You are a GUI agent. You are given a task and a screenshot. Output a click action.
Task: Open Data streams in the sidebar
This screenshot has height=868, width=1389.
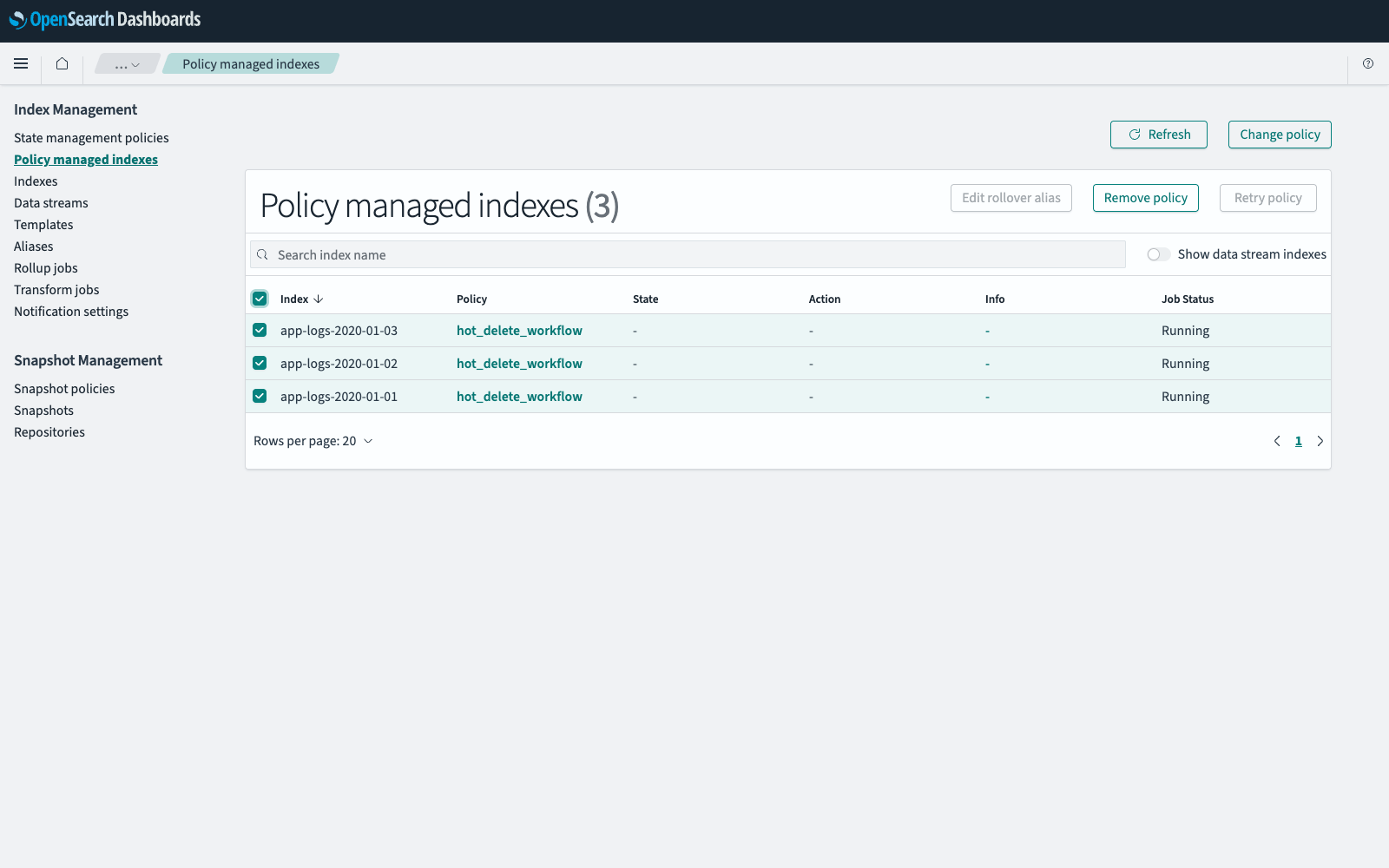click(x=51, y=203)
